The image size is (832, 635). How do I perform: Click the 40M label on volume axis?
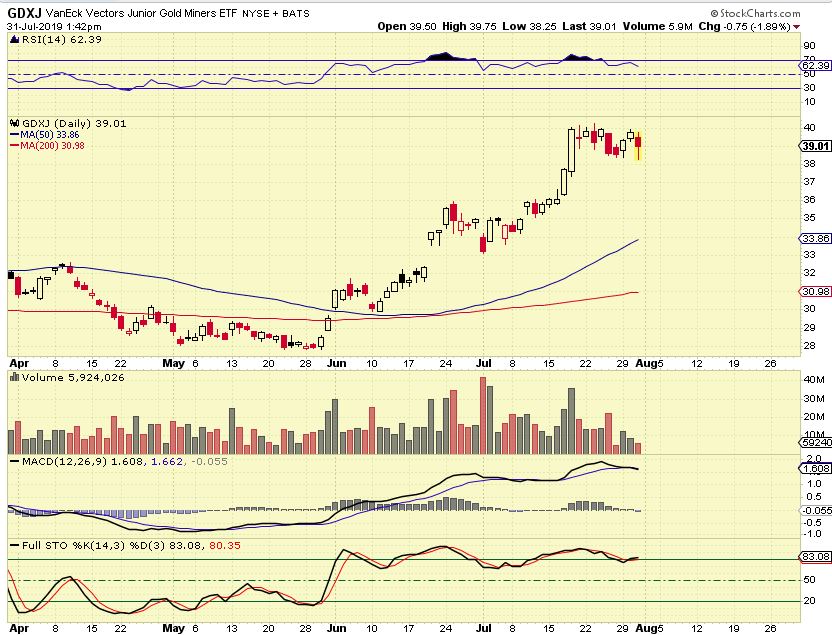click(814, 380)
